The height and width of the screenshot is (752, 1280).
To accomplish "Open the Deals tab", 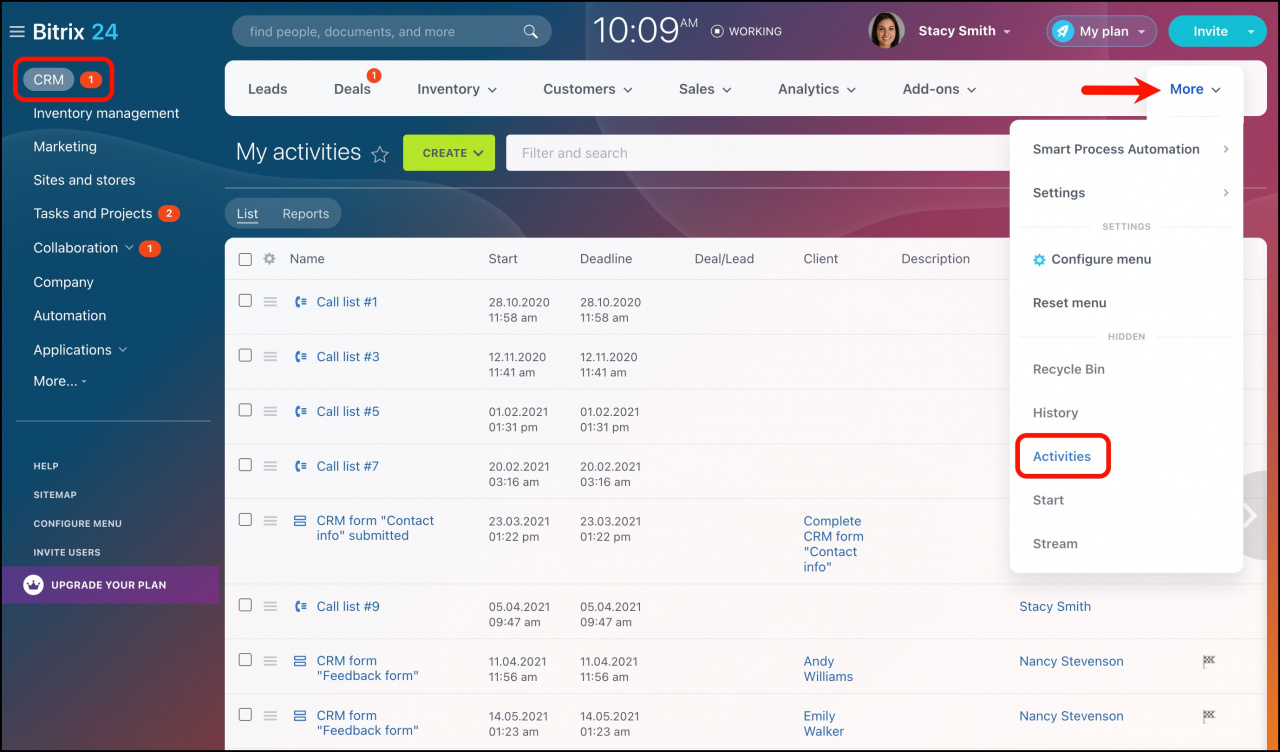I will [x=352, y=89].
